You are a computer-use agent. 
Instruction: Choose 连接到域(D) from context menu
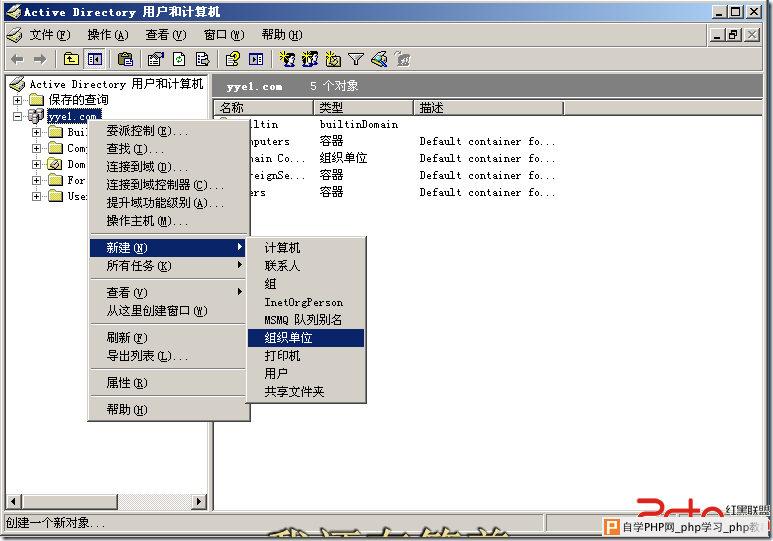(168, 167)
